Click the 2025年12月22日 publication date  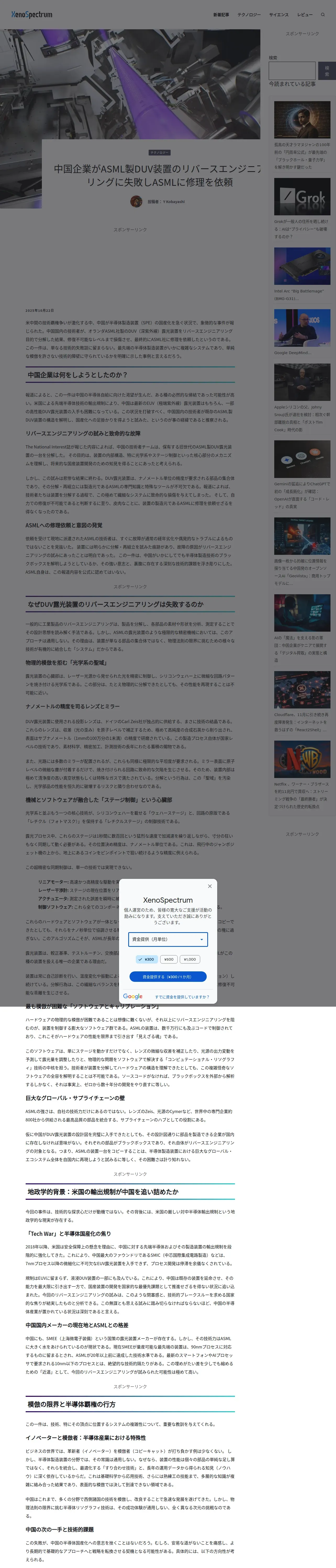pos(40,310)
